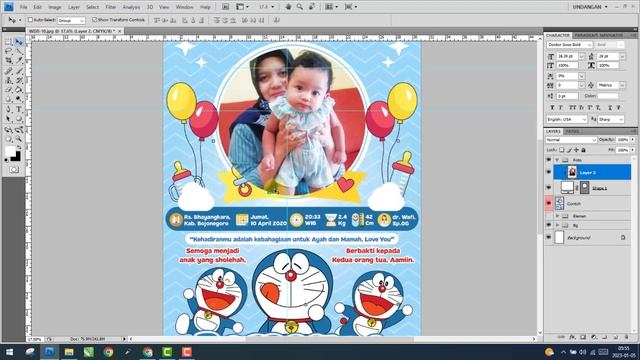Screen dimensions: 640x360
Task: Select the Zoom tool in the toolbox
Action: tap(19, 139)
